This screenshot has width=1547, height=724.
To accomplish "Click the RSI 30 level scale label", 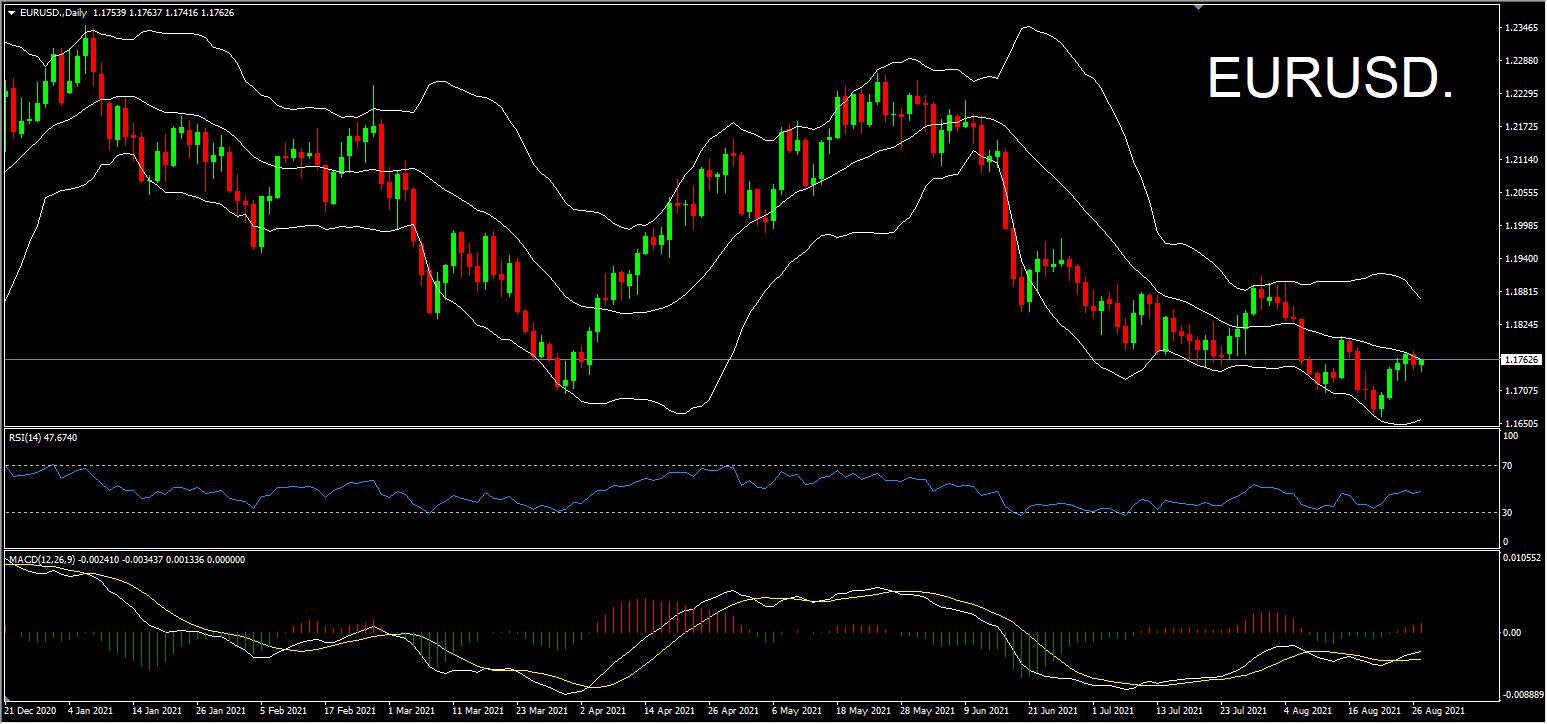I will click(x=1506, y=513).
